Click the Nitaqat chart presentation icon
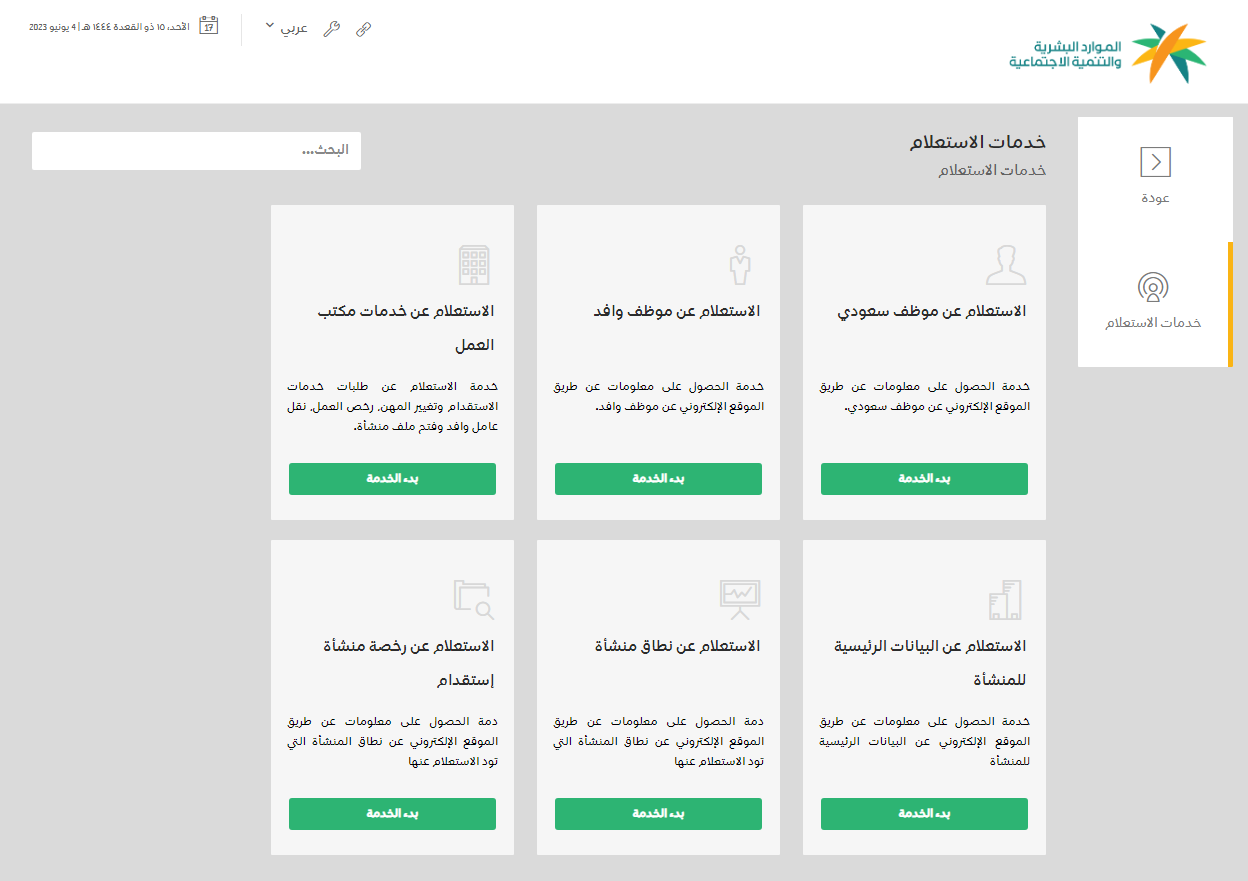 [x=740, y=595]
